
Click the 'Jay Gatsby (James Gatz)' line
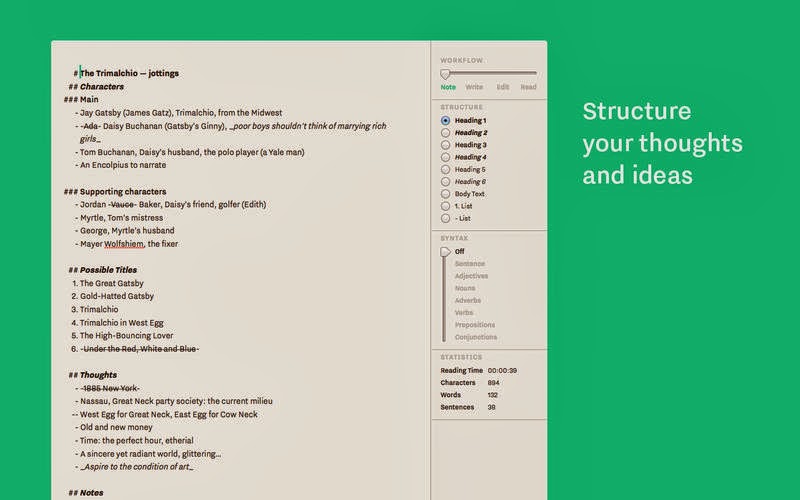click(179, 113)
